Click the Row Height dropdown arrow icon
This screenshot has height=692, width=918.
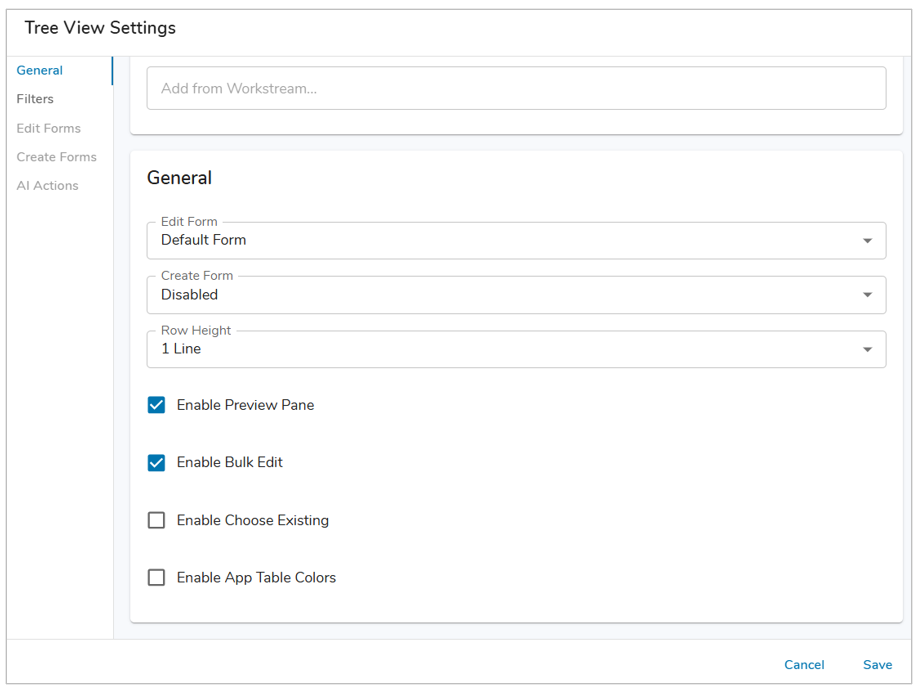pyautogui.click(x=867, y=350)
